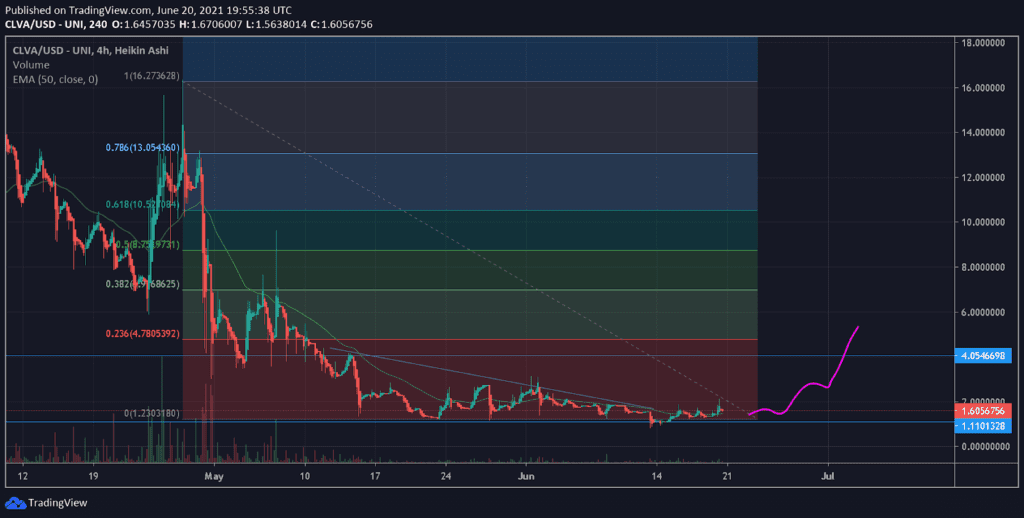Click the Jul label on time axis
The height and width of the screenshot is (518, 1024).
(x=828, y=477)
